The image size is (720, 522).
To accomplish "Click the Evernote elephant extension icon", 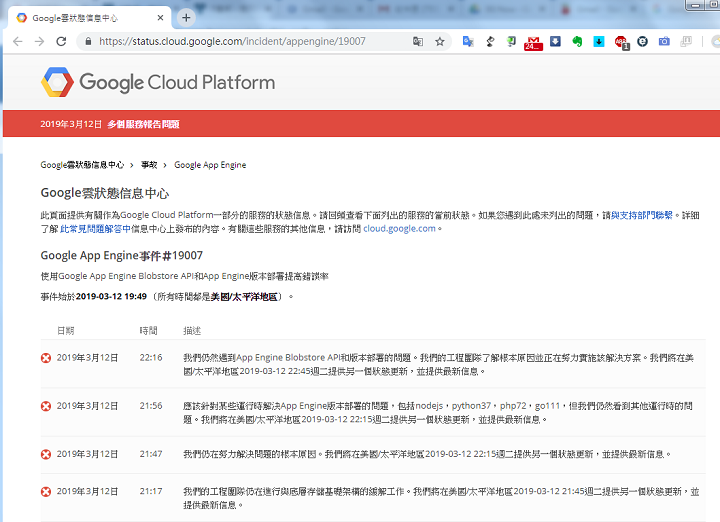I will (x=577, y=42).
